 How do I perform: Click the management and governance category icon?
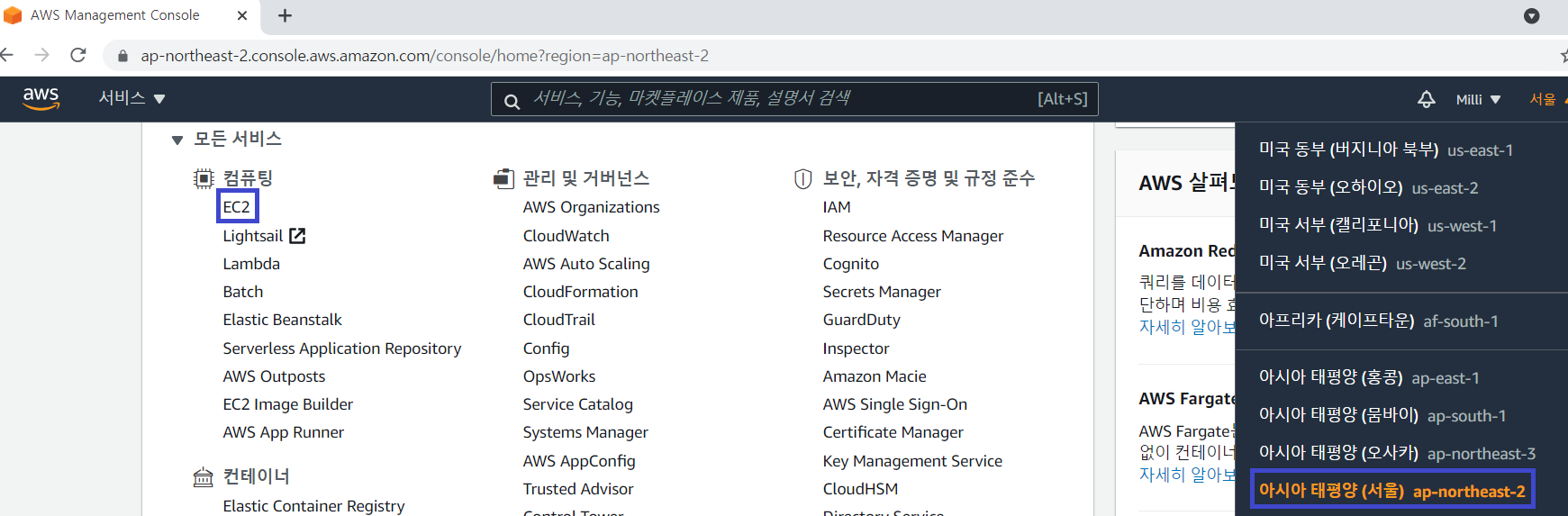pyautogui.click(x=503, y=178)
